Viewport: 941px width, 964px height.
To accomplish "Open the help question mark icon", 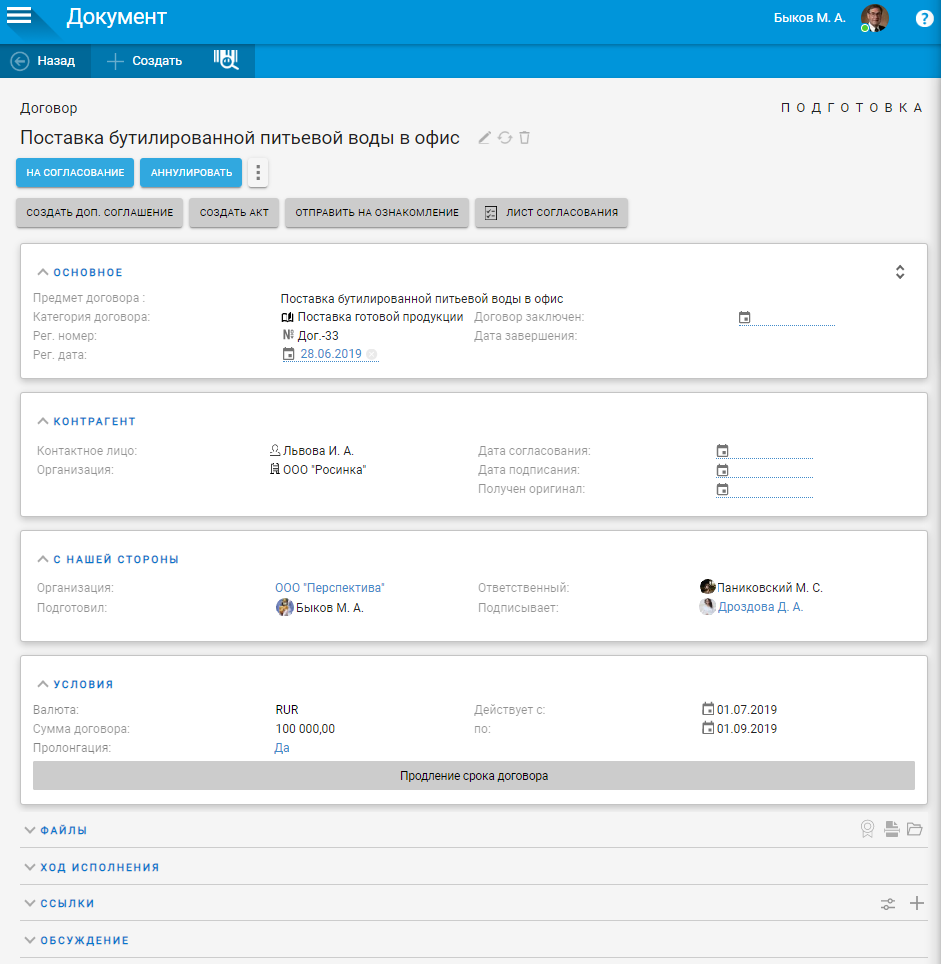I will [924, 18].
